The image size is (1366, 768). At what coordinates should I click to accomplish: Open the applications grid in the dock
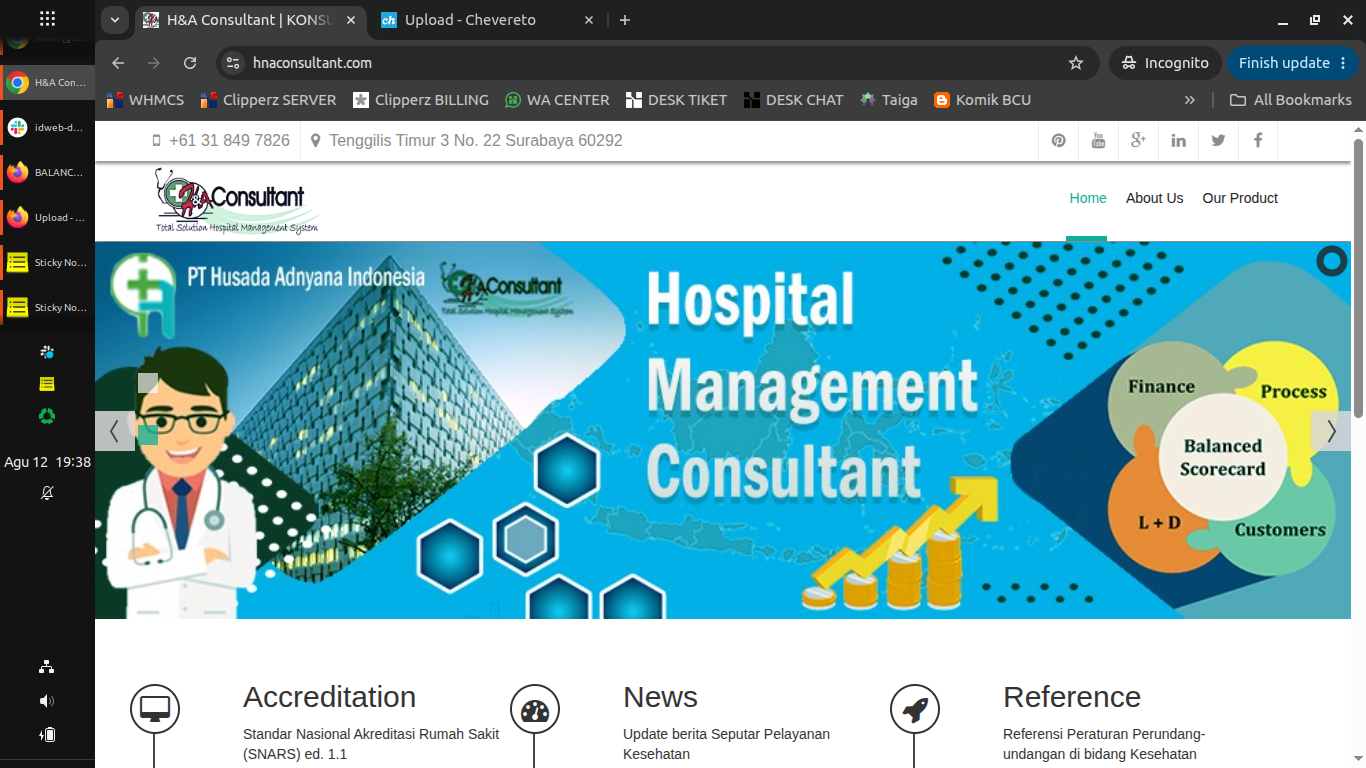(47, 18)
